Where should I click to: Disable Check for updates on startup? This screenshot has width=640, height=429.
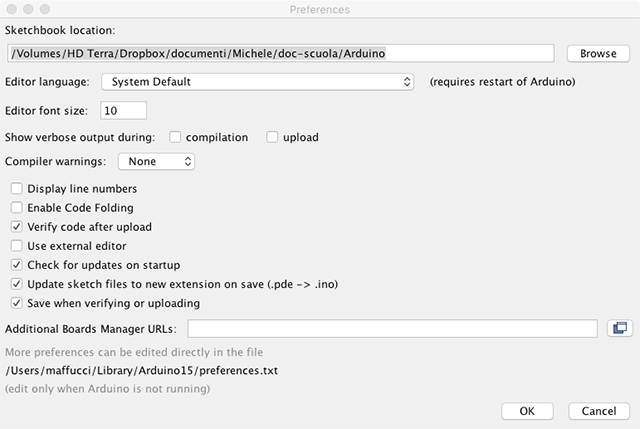point(16,265)
